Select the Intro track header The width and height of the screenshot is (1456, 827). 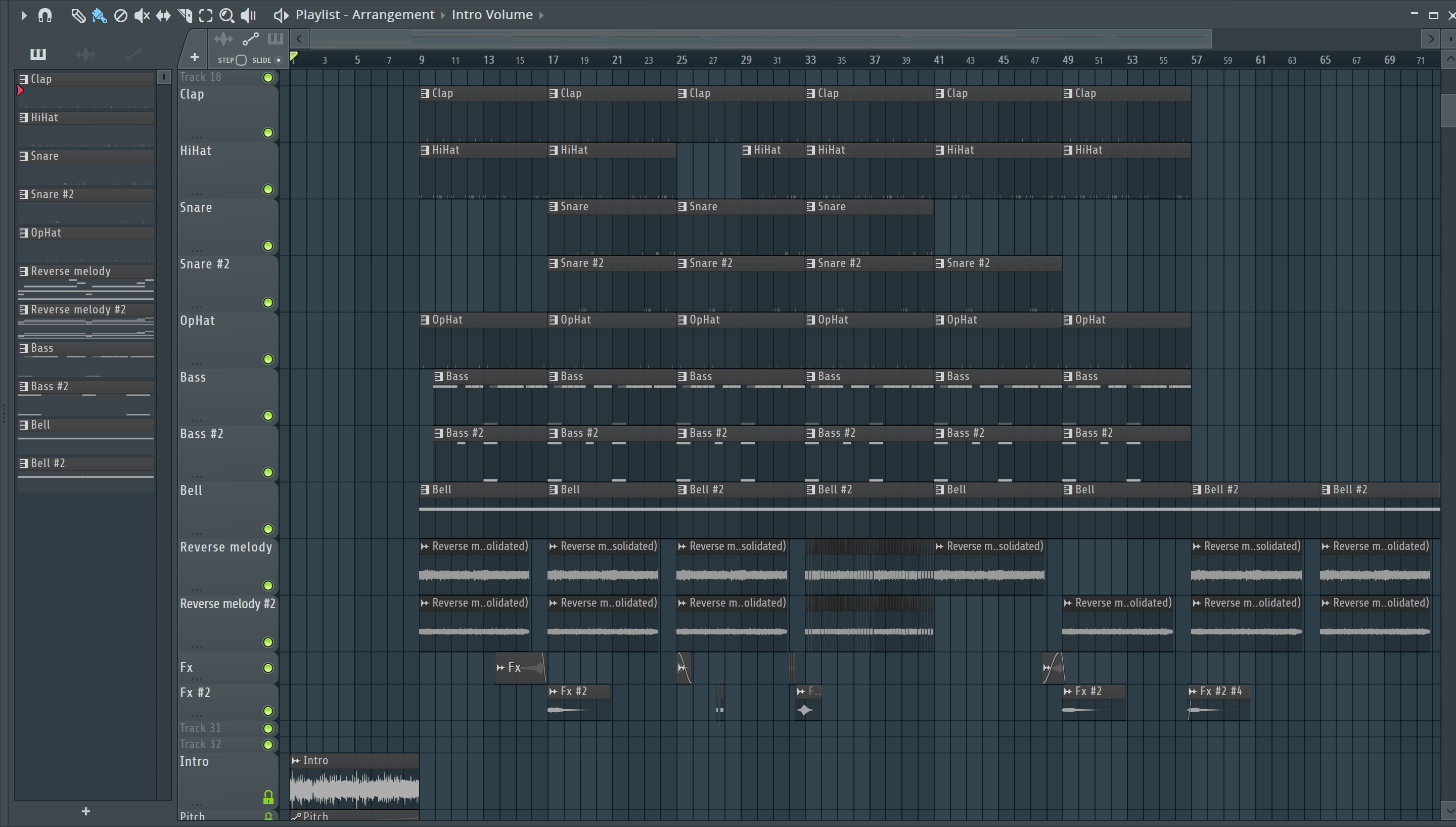tap(227, 781)
